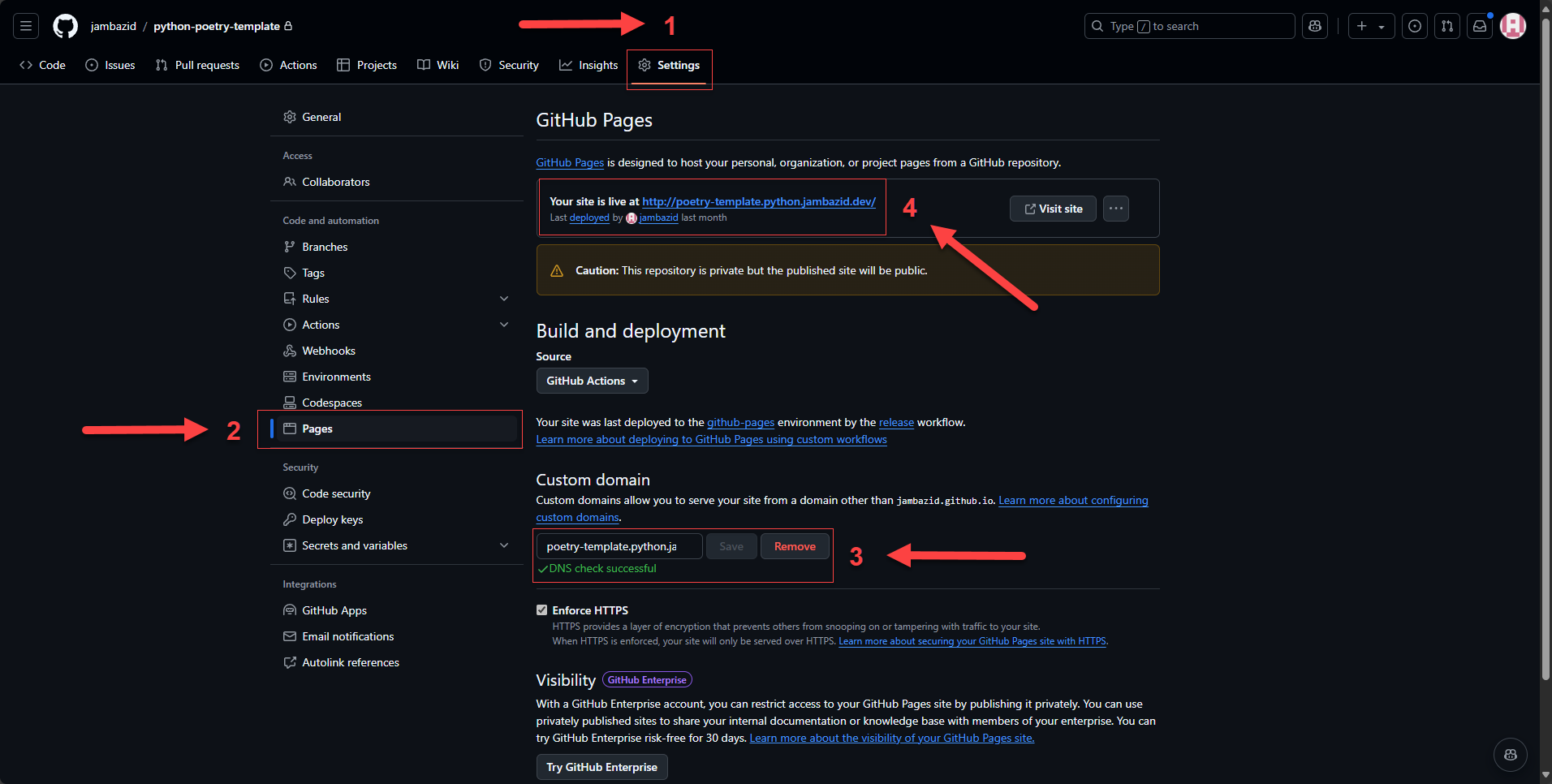Viewport: 1552px width, 784px height.
Task: Click the Visit site button
Action: pos(1053,209)
